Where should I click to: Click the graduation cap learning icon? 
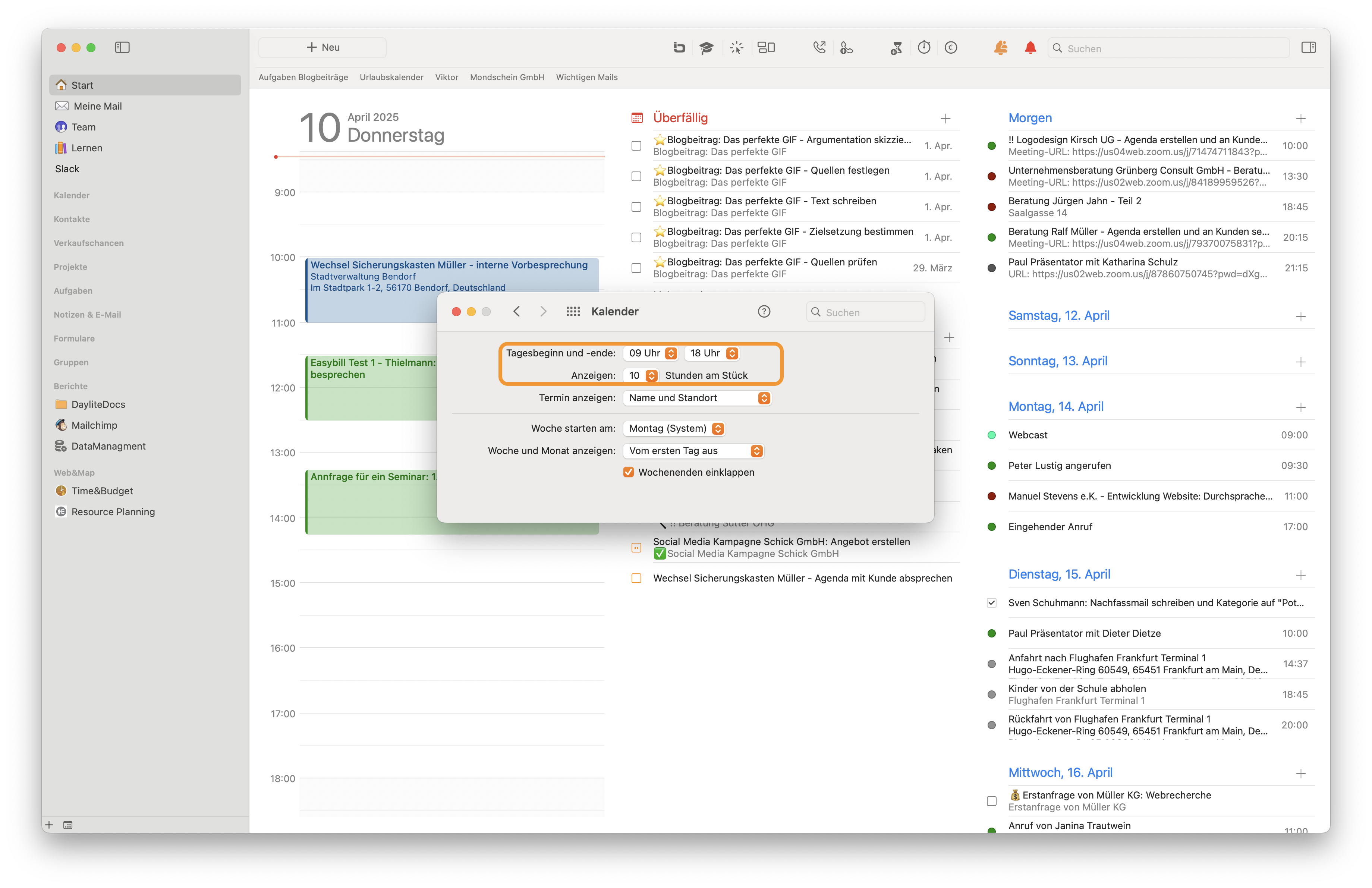click(706, 47)
